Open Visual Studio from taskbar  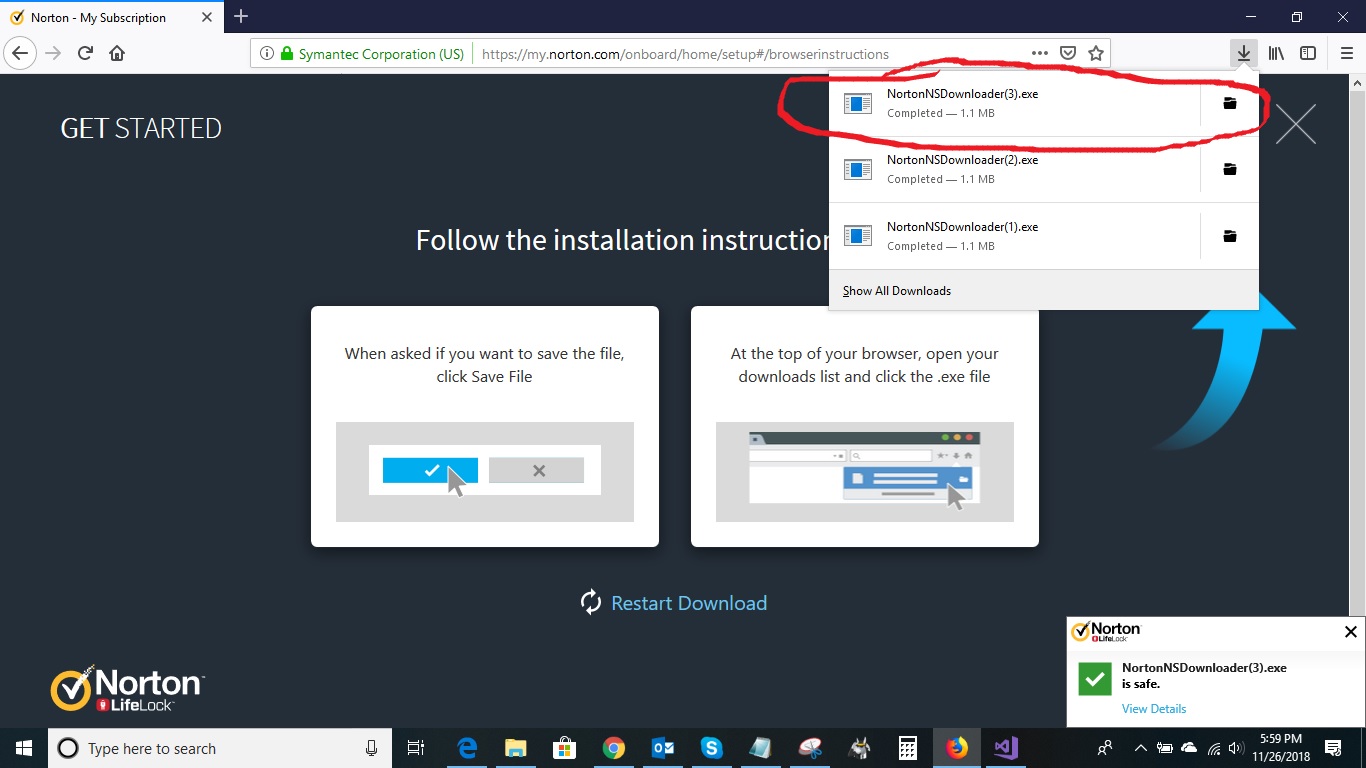(x=1006, y=748)
